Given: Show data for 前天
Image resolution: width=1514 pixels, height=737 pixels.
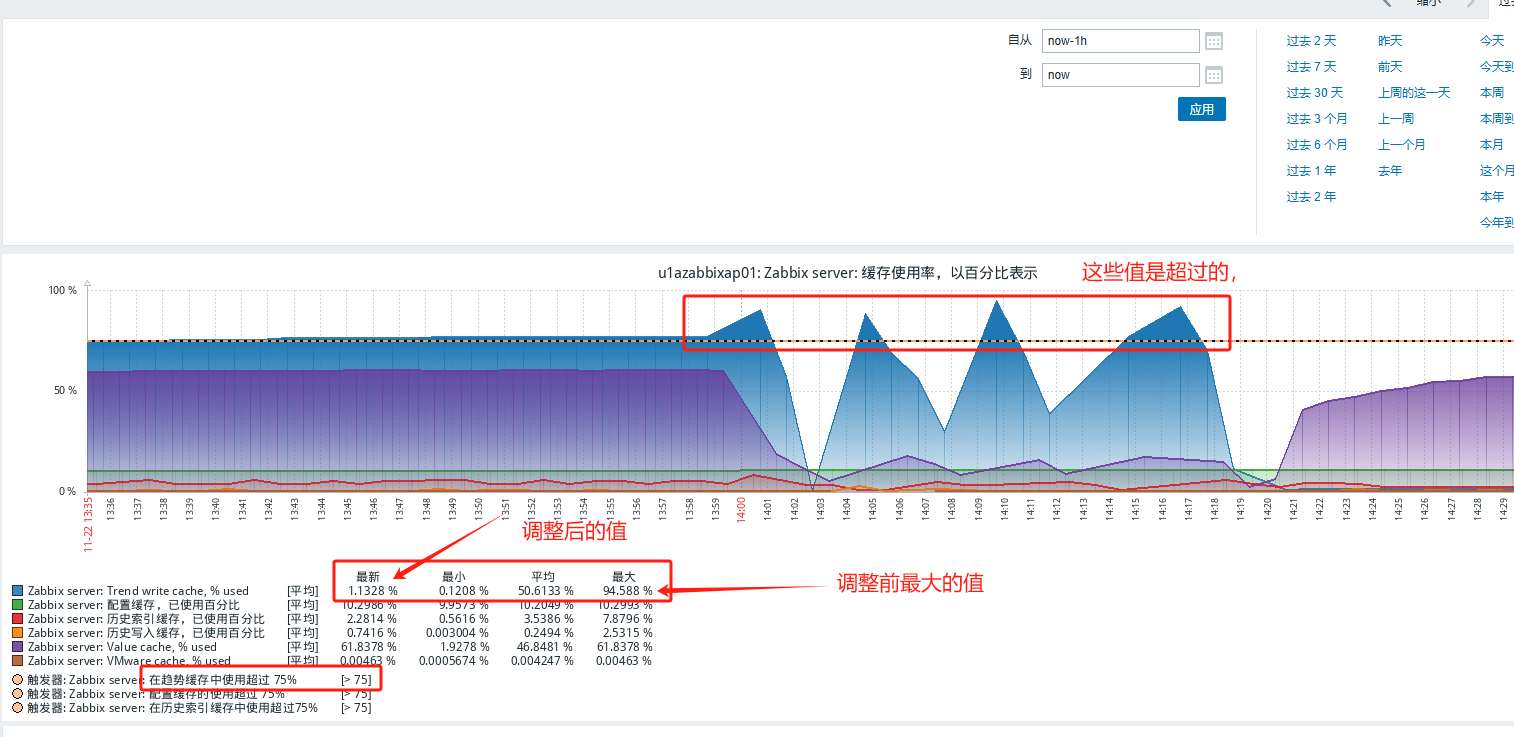Looking at the screenshot, I should (1390, 67).
